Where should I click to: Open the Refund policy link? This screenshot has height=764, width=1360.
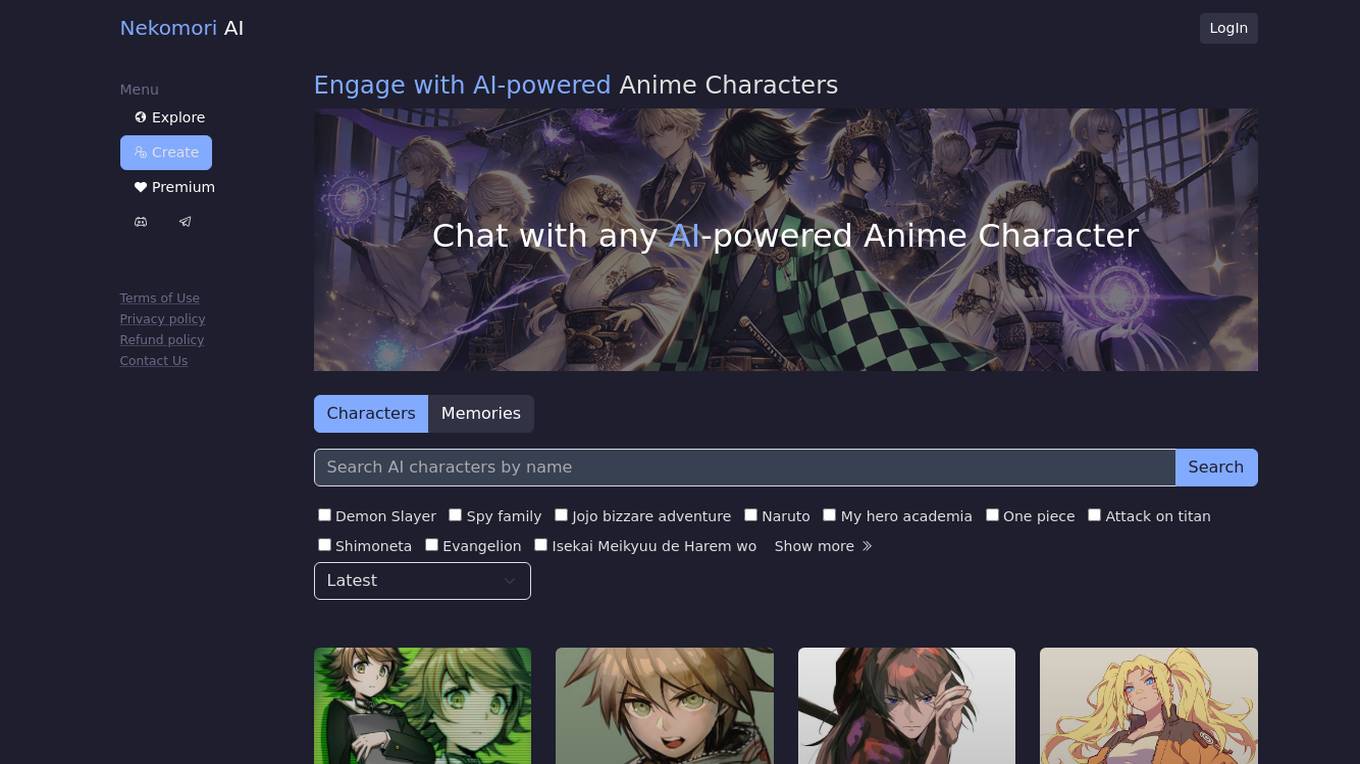click(x=162, y=340)
